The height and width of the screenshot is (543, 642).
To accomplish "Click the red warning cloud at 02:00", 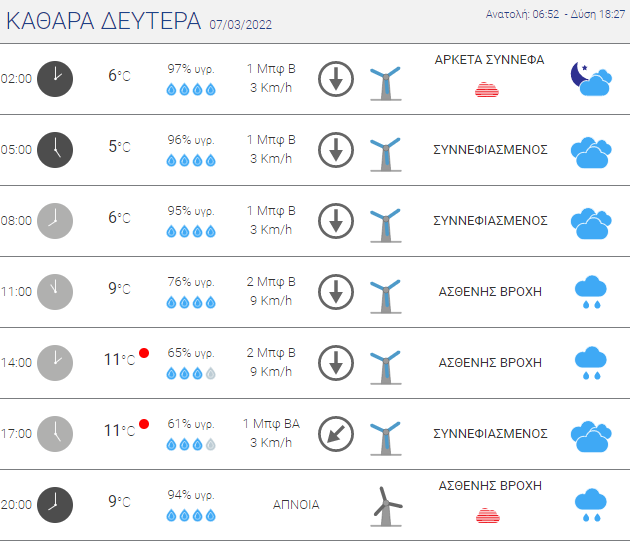I will (487, 90).
